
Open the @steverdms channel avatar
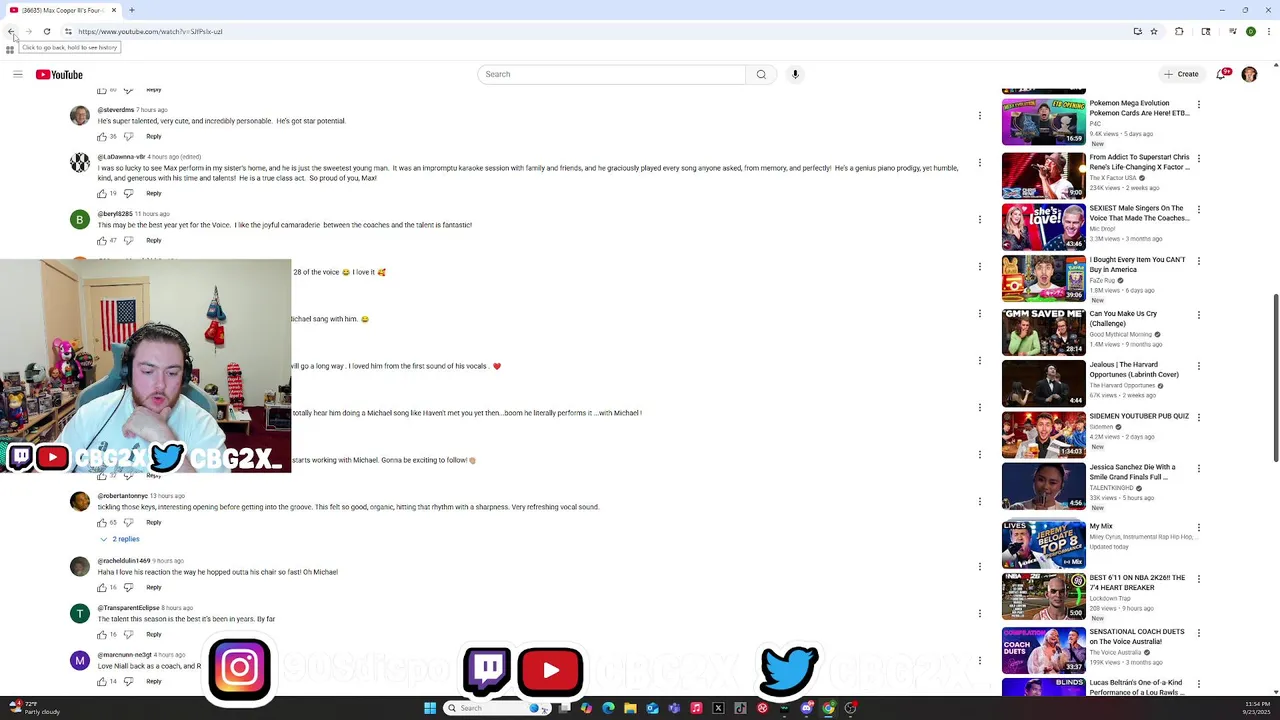[80, 115]
